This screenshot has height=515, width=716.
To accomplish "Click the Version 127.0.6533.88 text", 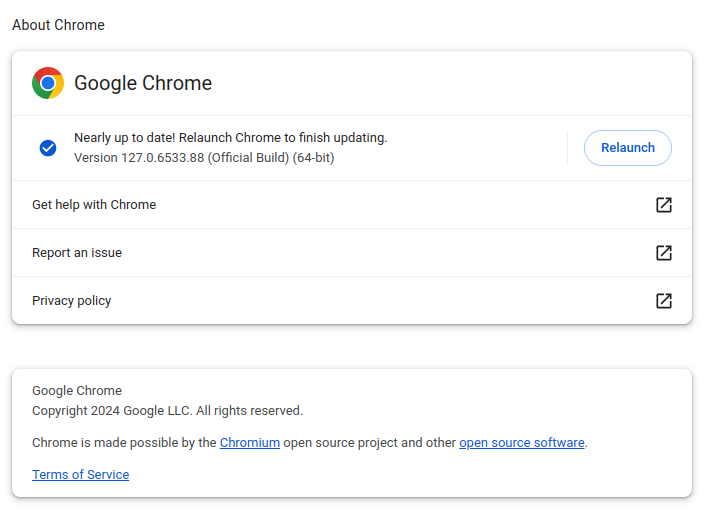I will coord(204,158).
